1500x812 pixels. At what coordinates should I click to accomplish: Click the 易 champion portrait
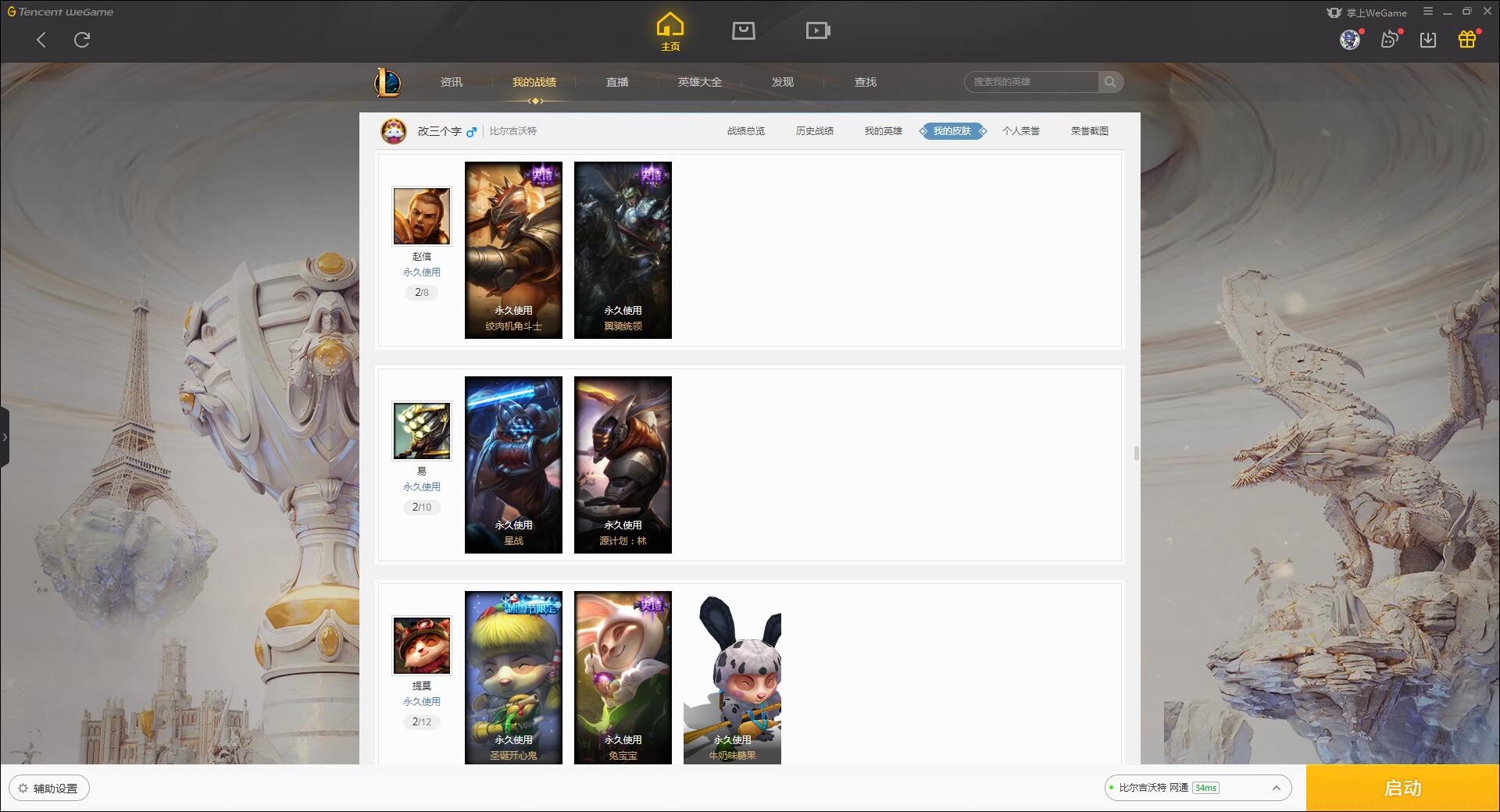(422, 430)
